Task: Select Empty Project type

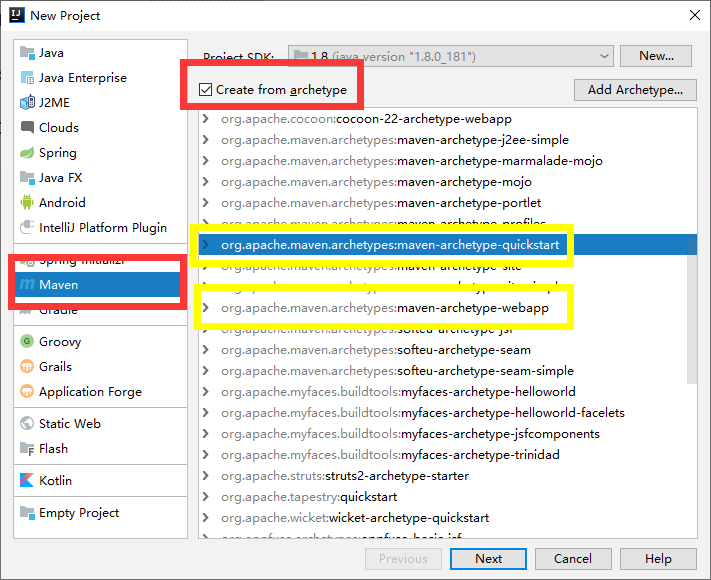Action: coord(100,513)
